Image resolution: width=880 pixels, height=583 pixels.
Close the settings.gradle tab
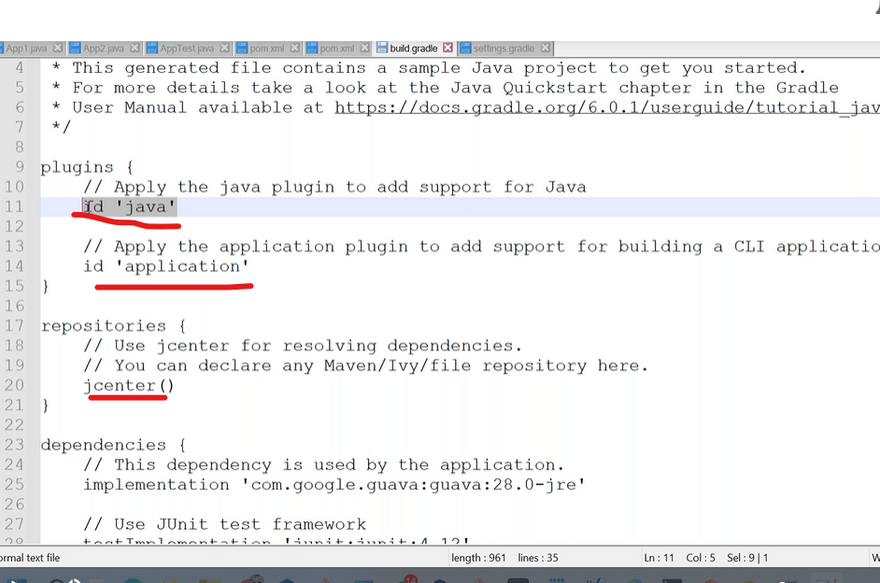(545, 48)
